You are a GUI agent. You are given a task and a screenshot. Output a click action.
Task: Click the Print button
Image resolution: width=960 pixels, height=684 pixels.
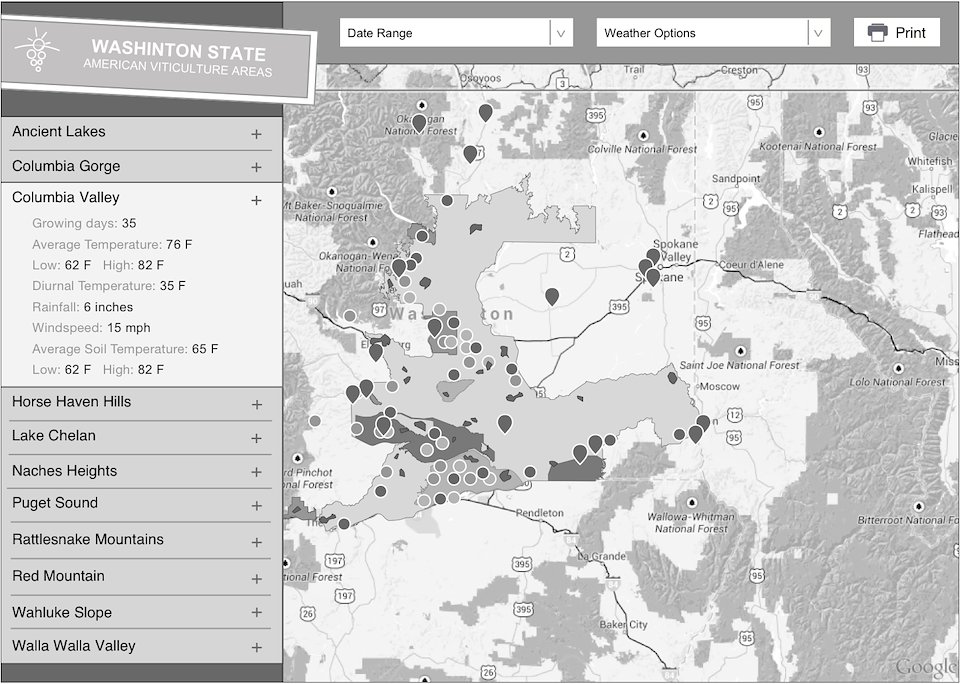pyautogui.click(x=897, y=33)
